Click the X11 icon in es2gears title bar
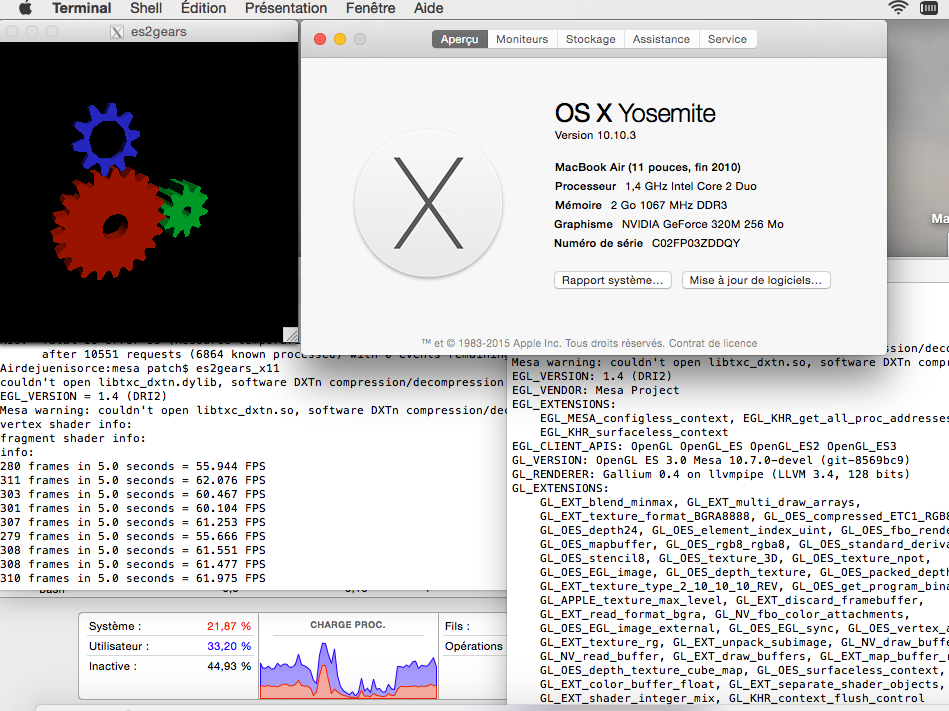Viewport: 949px width, 711px height. [x=118, y=32]
